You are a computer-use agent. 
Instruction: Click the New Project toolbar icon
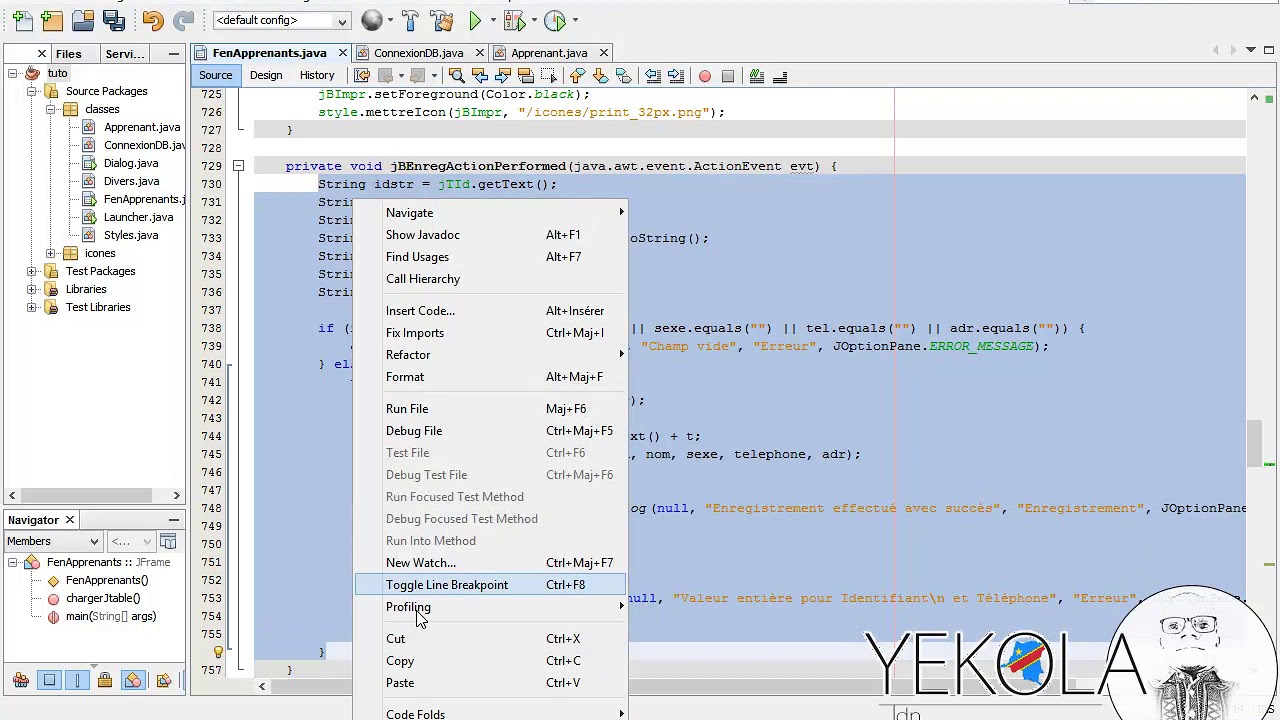pyautogui.click(x=52, y=20)
